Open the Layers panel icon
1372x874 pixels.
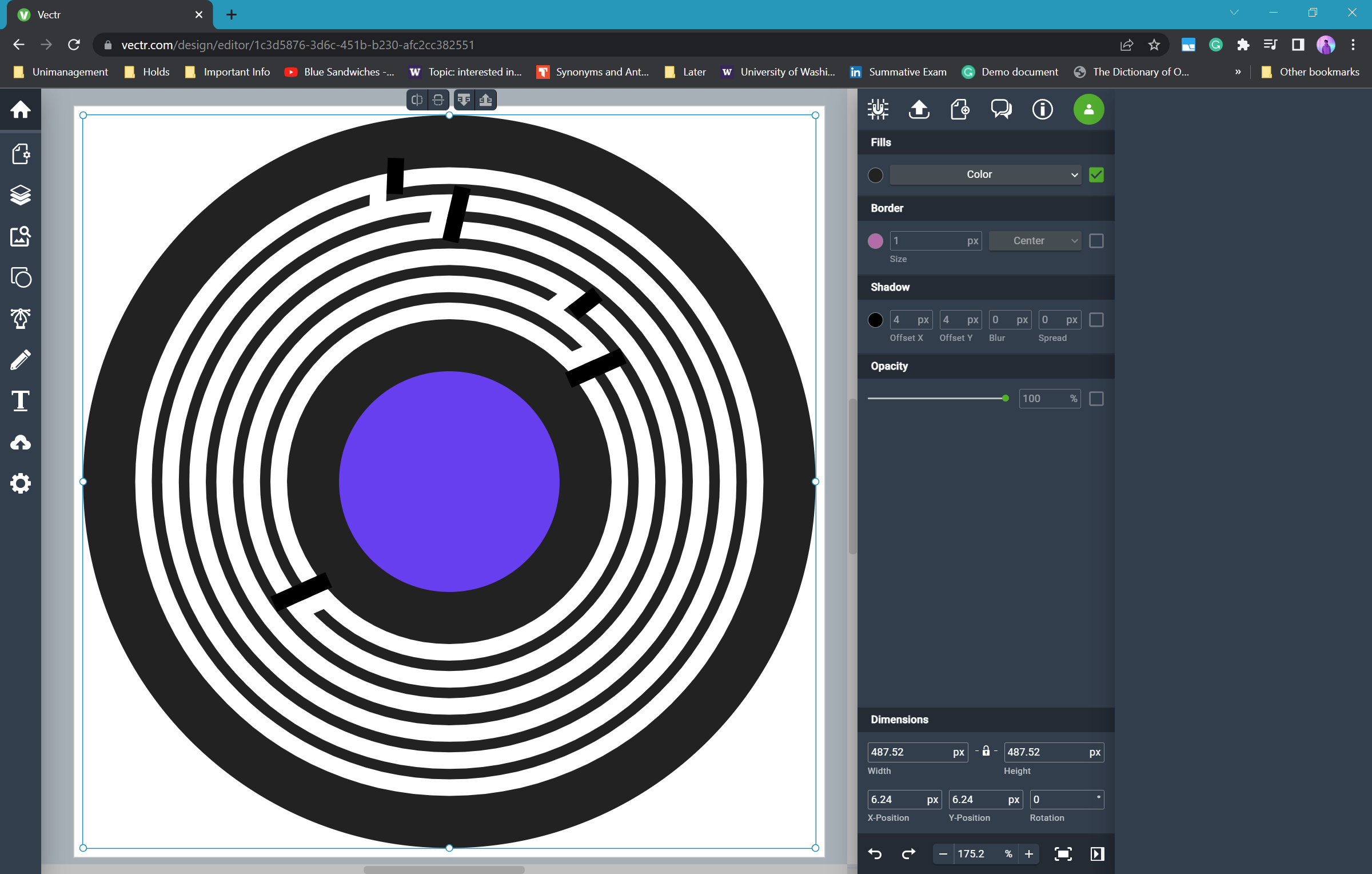[x=21, y=195]
